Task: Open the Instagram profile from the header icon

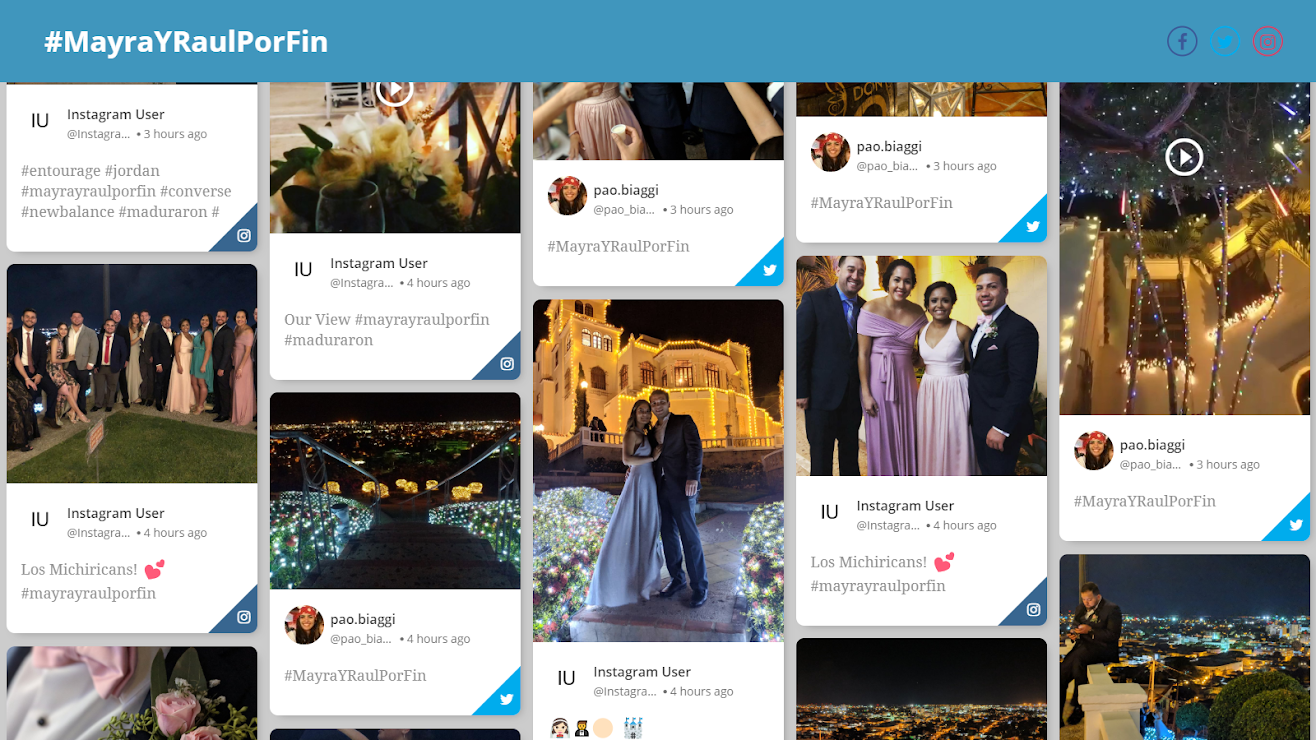Action: click(x=1267, y=41)
